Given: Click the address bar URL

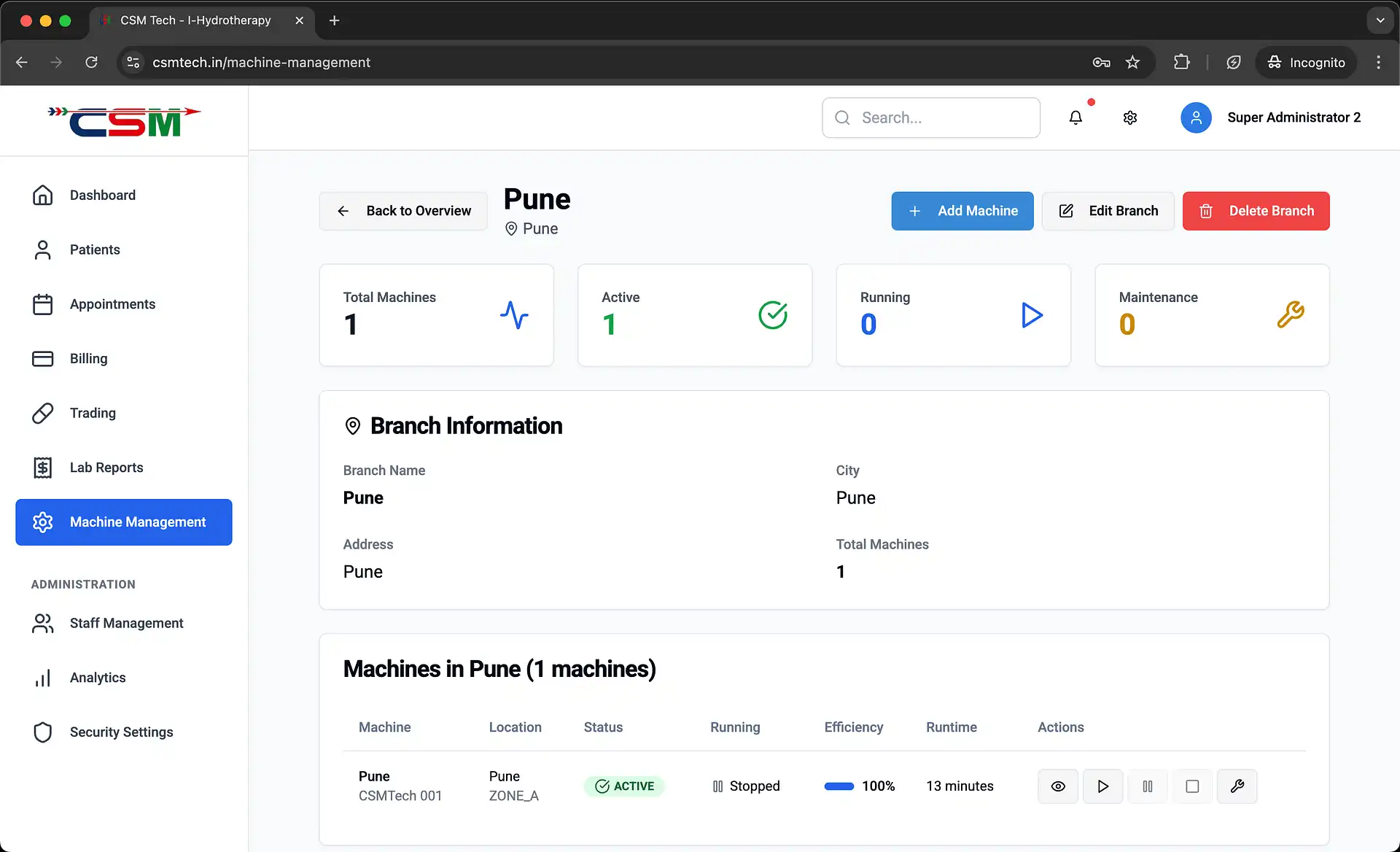Looking at the screenshot, I should (x=261, y=63).
